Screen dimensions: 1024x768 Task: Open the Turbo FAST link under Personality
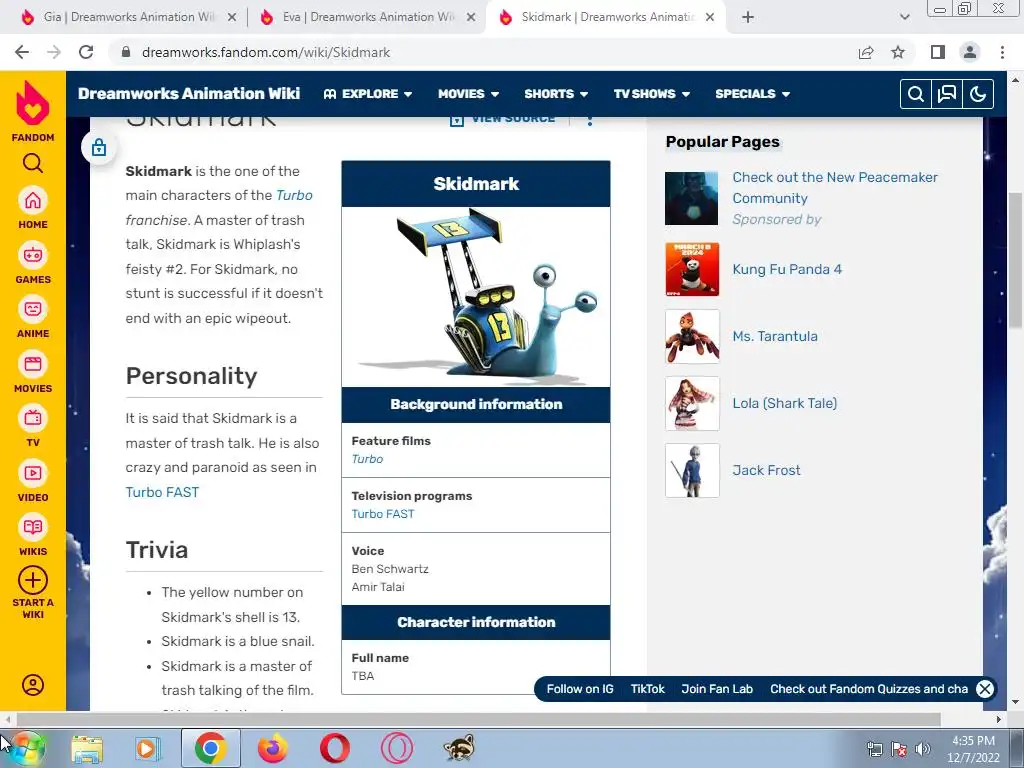(162, 492)
